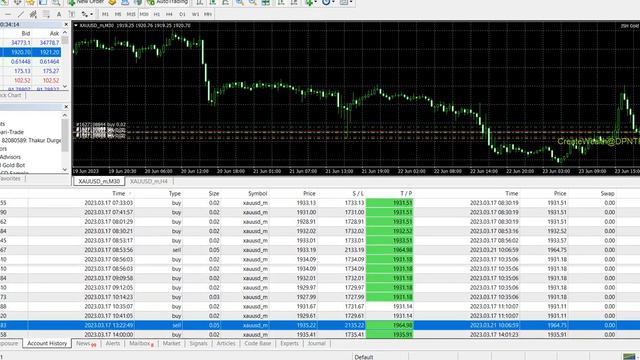This screenshot has height=360, width=640.
Task: Click Navigator scroll down arrow
Action: [x=65, y=169]
